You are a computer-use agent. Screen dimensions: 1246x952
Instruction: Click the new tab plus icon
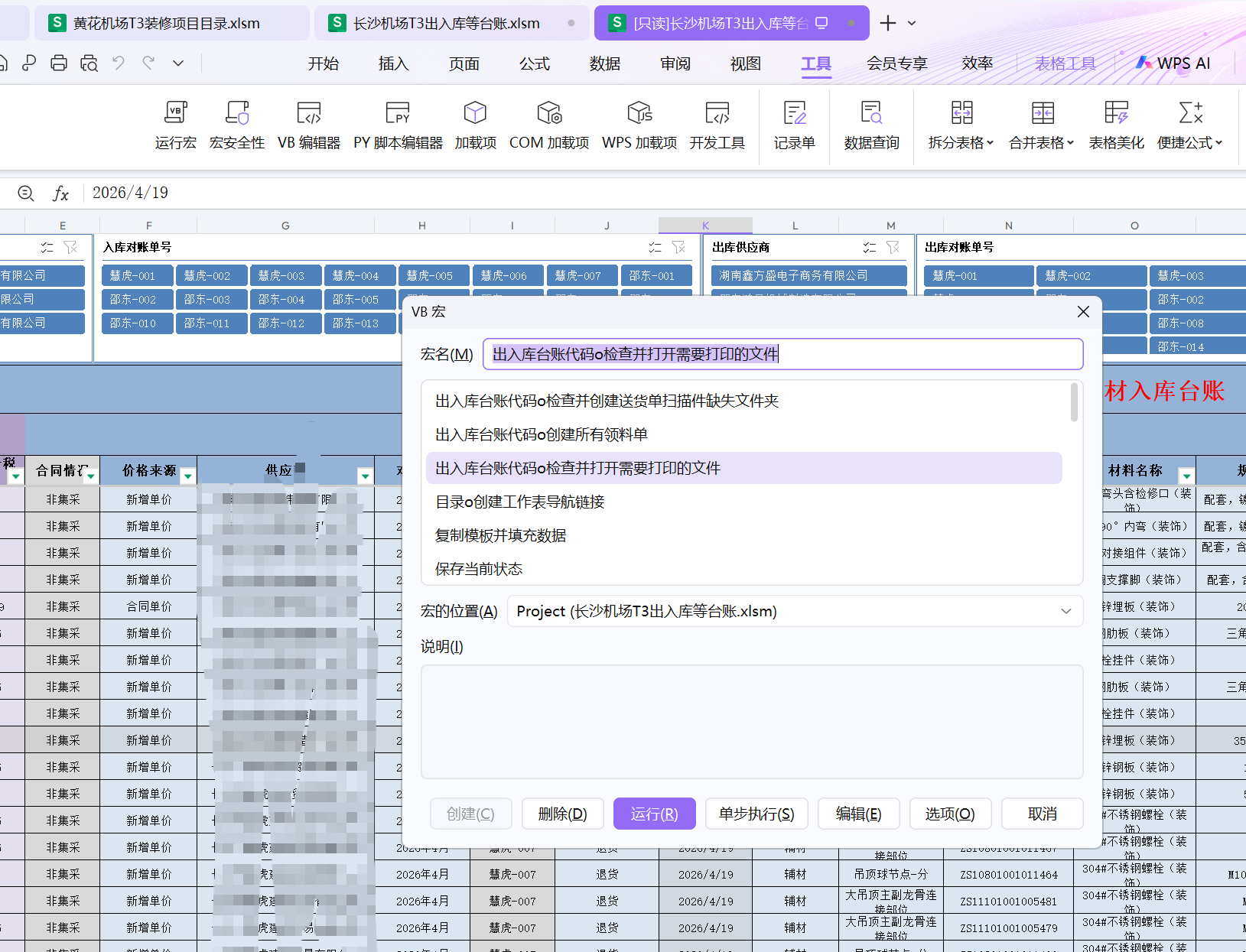tap(888, 23)
